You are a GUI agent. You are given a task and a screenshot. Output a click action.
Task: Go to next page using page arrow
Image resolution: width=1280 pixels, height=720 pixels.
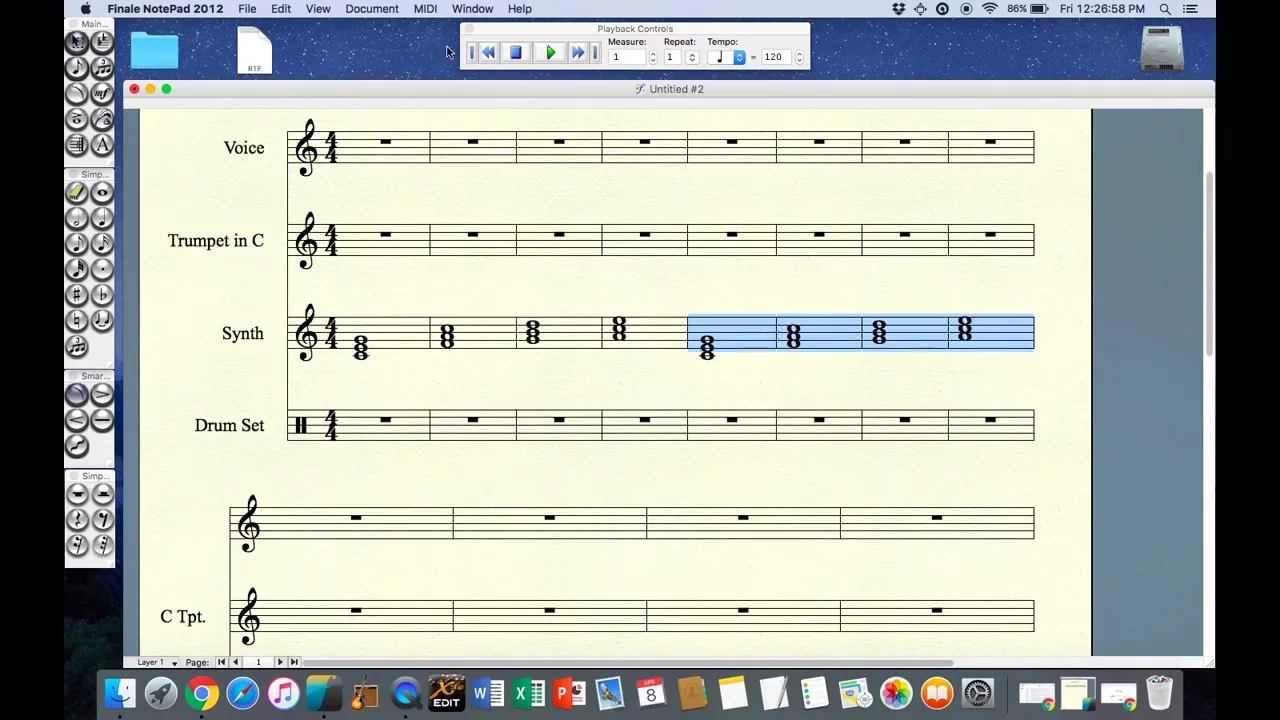pyautogui.click(x=280, y=662)
